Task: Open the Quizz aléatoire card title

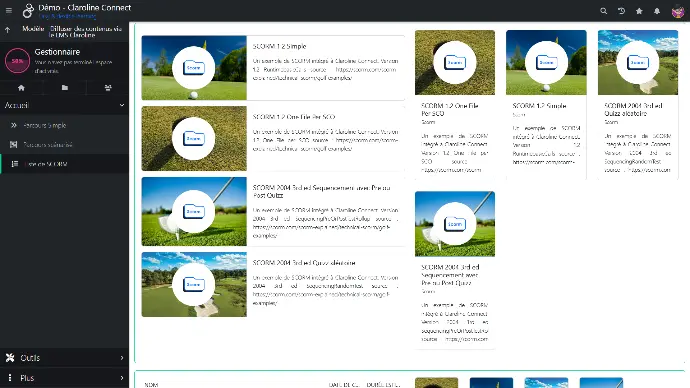Action: [633, 110]
